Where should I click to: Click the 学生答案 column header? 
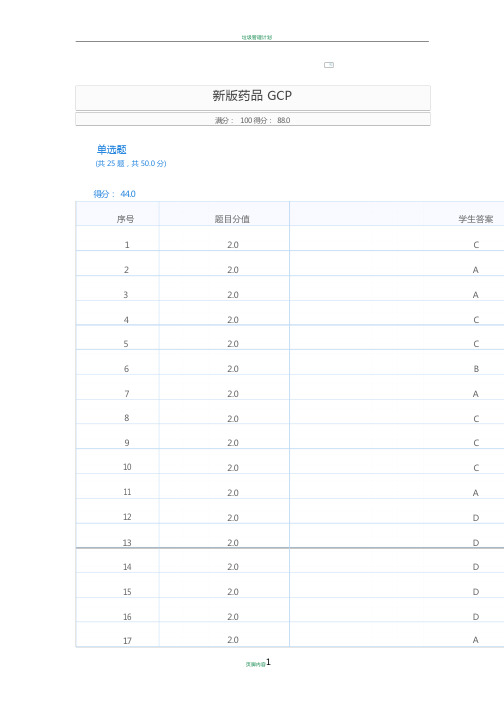pyautogui.click(x=476, y=219)
